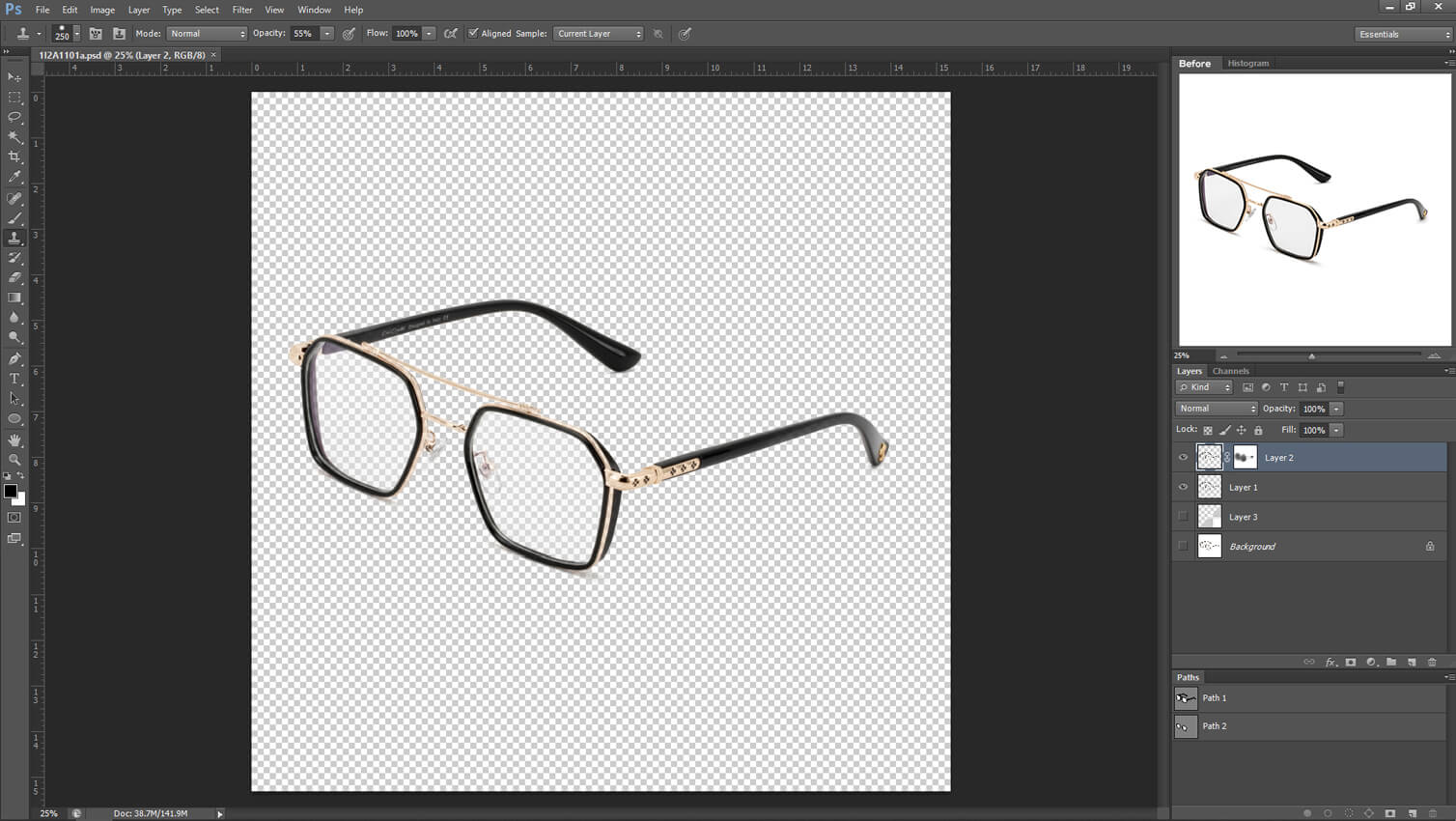Toggle lock position icon
1456x821 pixels.
click(x=1242, y=430)
